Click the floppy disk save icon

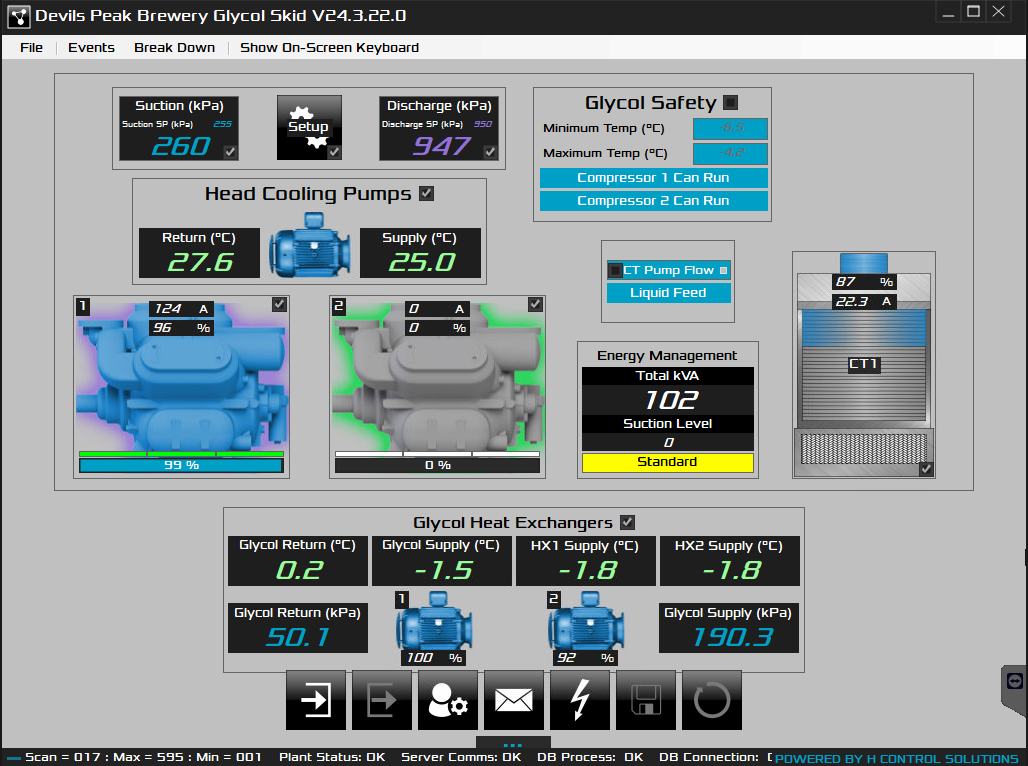646,700
